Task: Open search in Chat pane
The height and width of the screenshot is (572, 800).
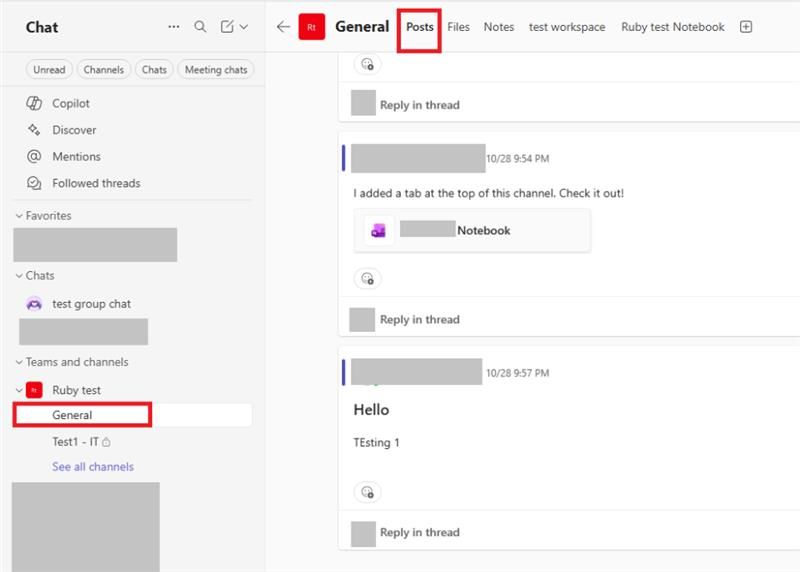Action: pyautogui.click(x=201, y=27)
